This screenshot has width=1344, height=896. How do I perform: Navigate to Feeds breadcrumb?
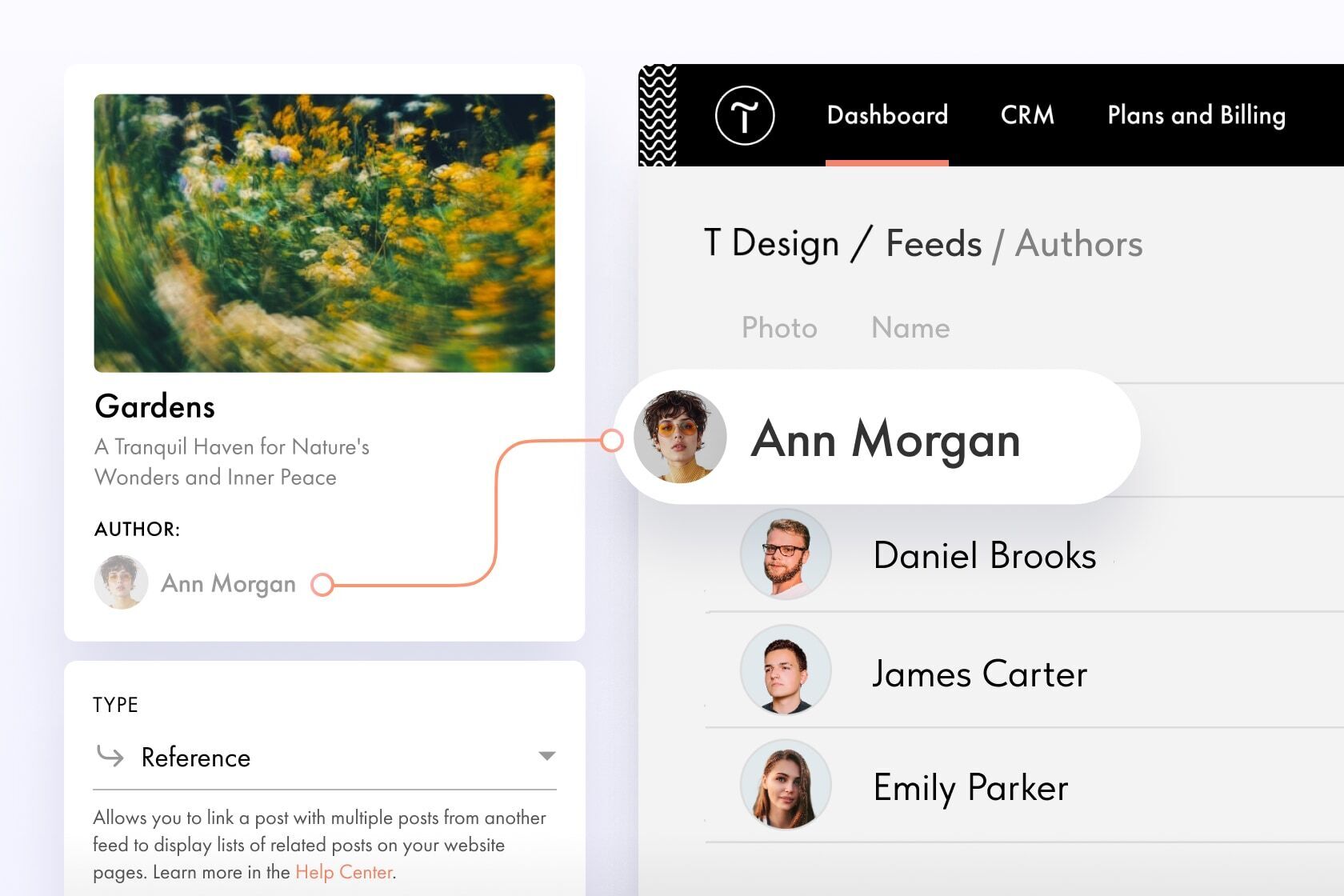pyautogui.click(x=934, y=243)
